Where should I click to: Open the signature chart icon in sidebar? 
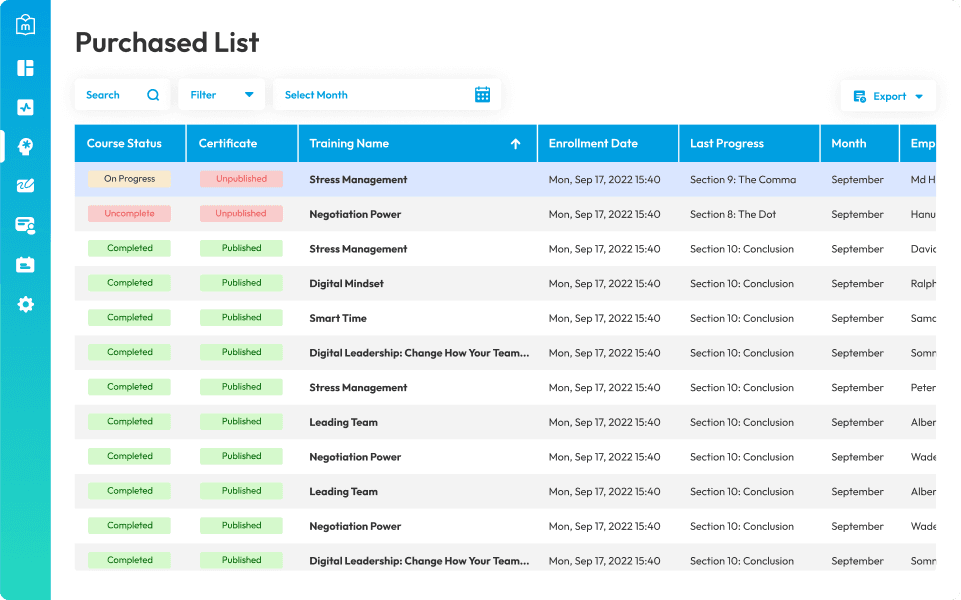click(x=25, y=186)
